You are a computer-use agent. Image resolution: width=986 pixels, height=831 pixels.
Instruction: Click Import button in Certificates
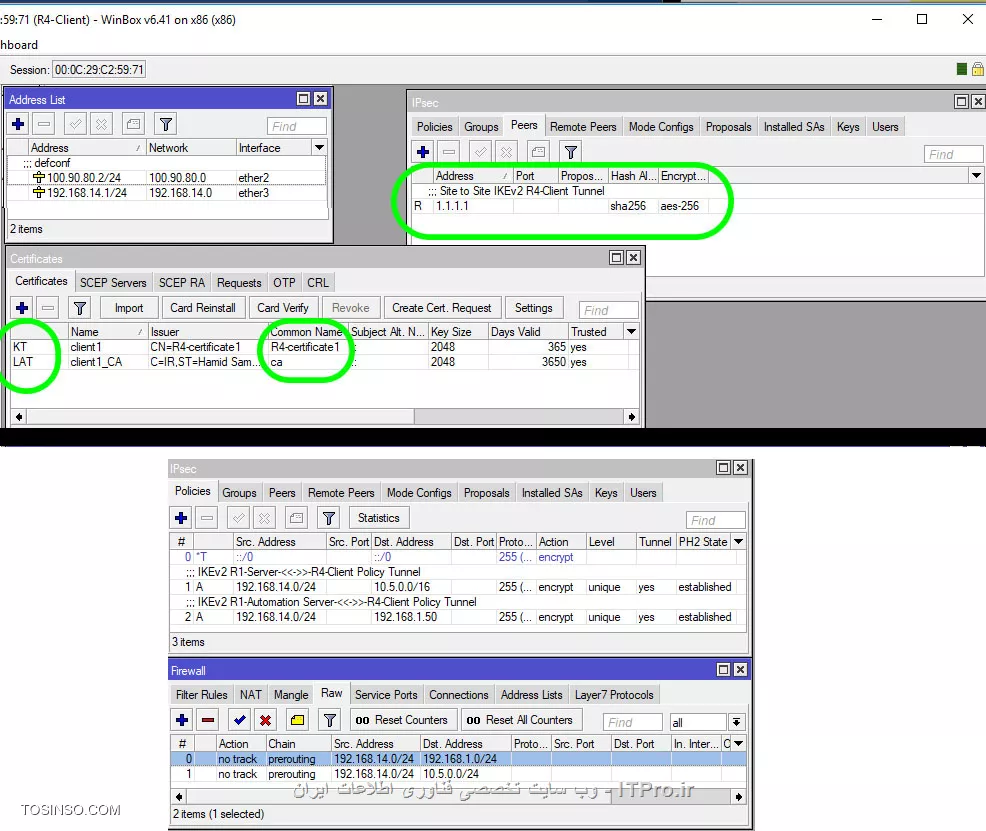coord(129,308)
